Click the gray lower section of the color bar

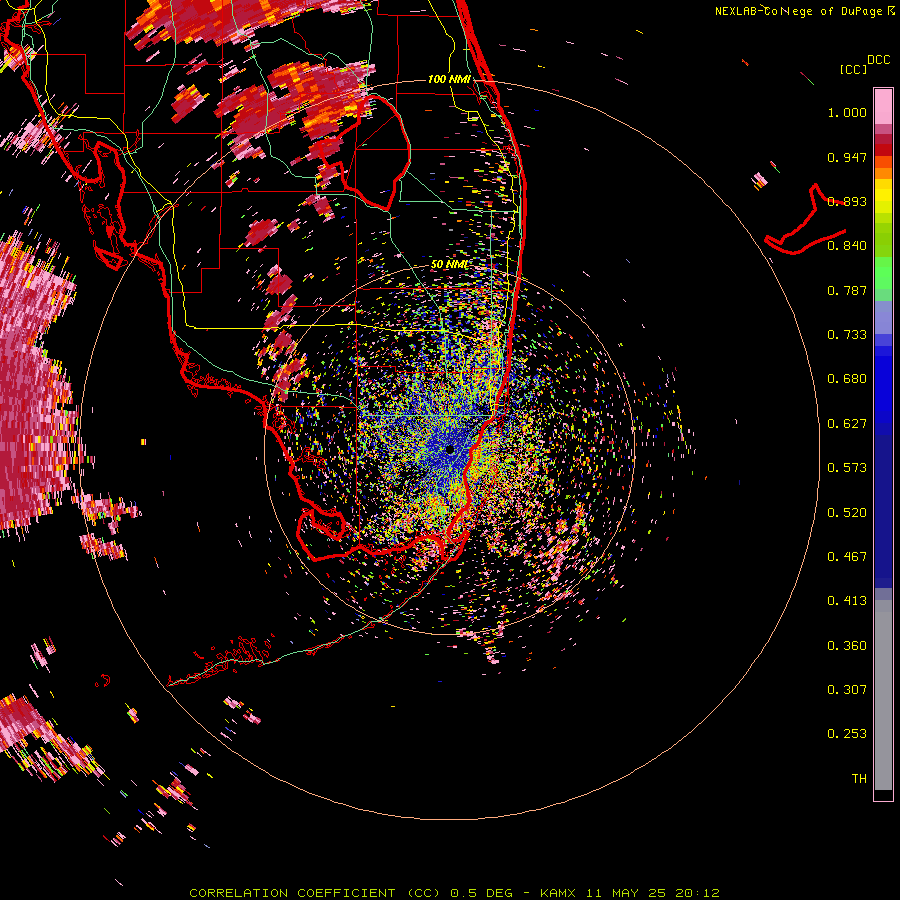coord(883,695)
